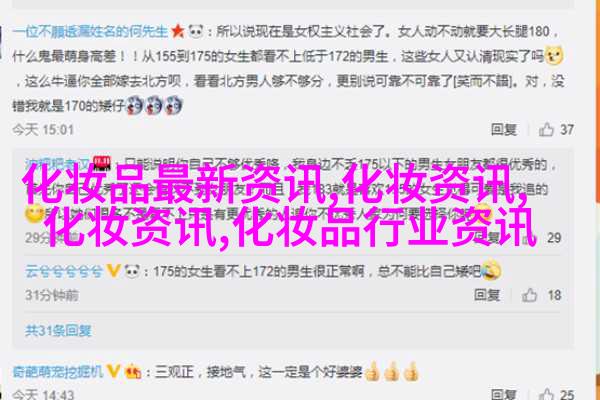Image resolution: width=600 pixels, height=400 pixels.
Task: Expand all replies via 共31条回复
Action: (x=58, y=330)
